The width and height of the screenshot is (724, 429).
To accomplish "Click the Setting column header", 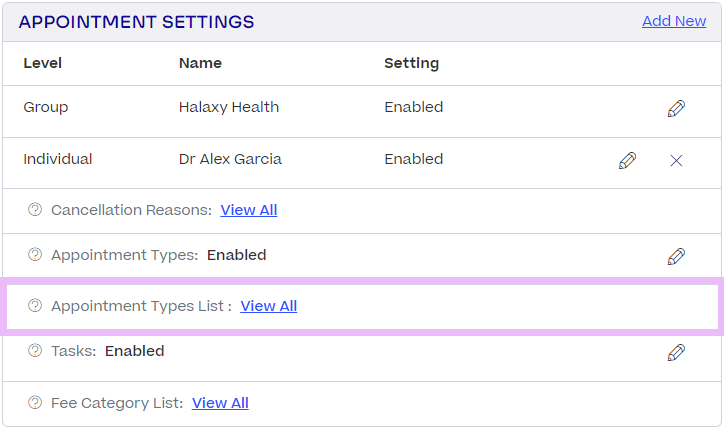I will click(x=411, y=63).
